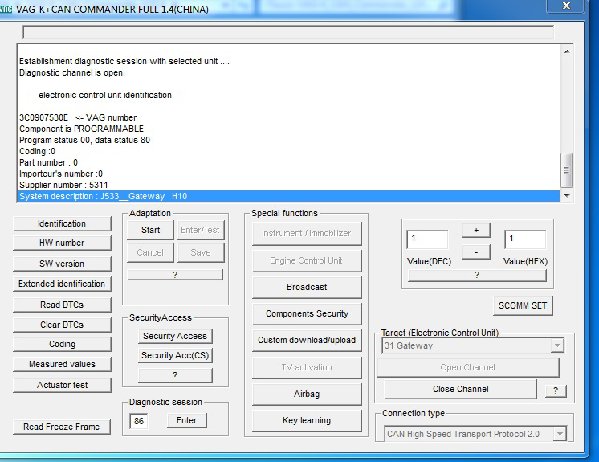Screen dimensions: 599x462
Task: Start adaptation
Action: [x=150, y=230]
